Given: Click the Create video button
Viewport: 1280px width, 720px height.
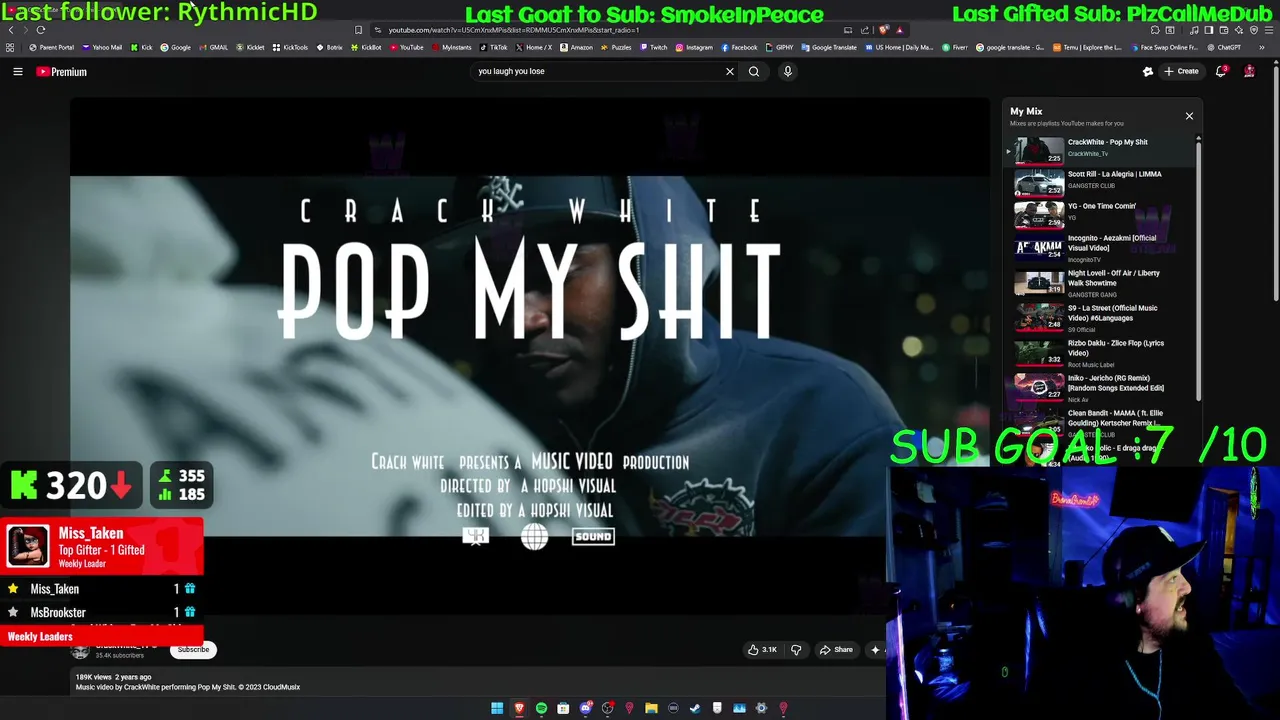Looking at the screenshot, I should (x=1181, y=71).
